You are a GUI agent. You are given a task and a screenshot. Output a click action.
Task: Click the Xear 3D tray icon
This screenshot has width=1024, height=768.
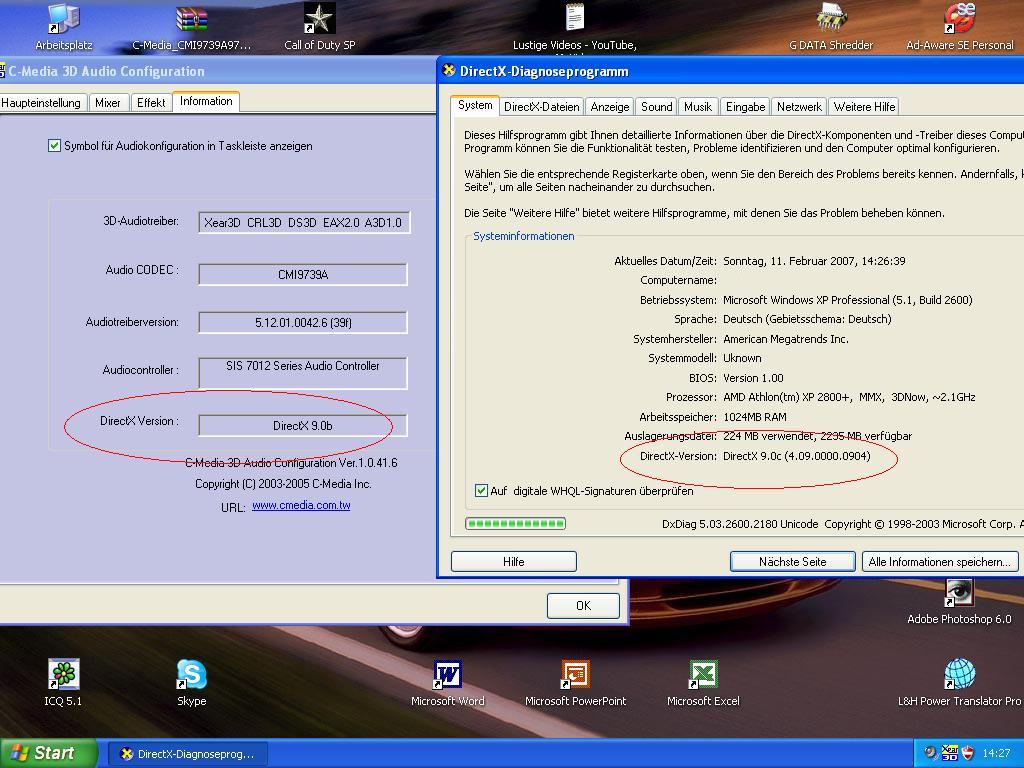(x=950, y=753)
